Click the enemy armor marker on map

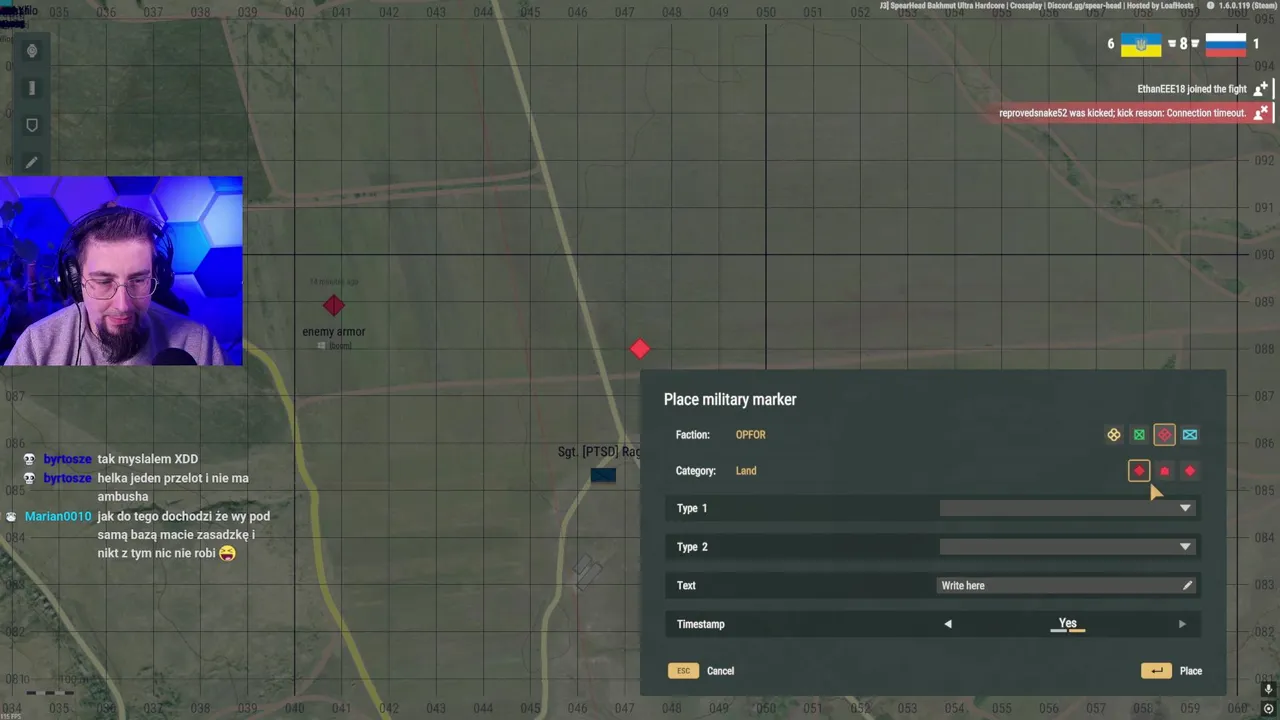tap(334, 306)
